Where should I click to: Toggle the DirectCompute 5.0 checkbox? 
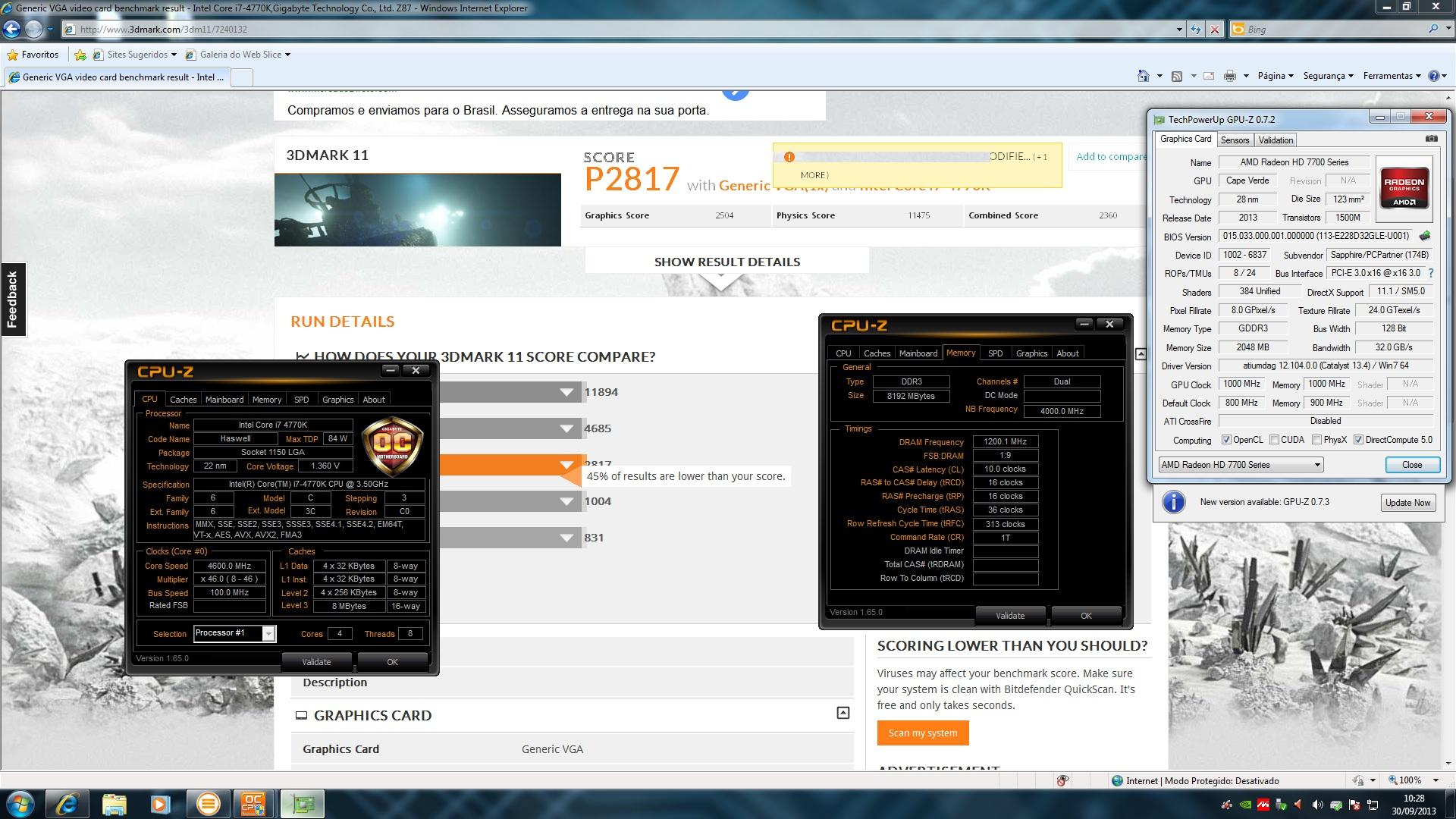[x=1358, y=440]
